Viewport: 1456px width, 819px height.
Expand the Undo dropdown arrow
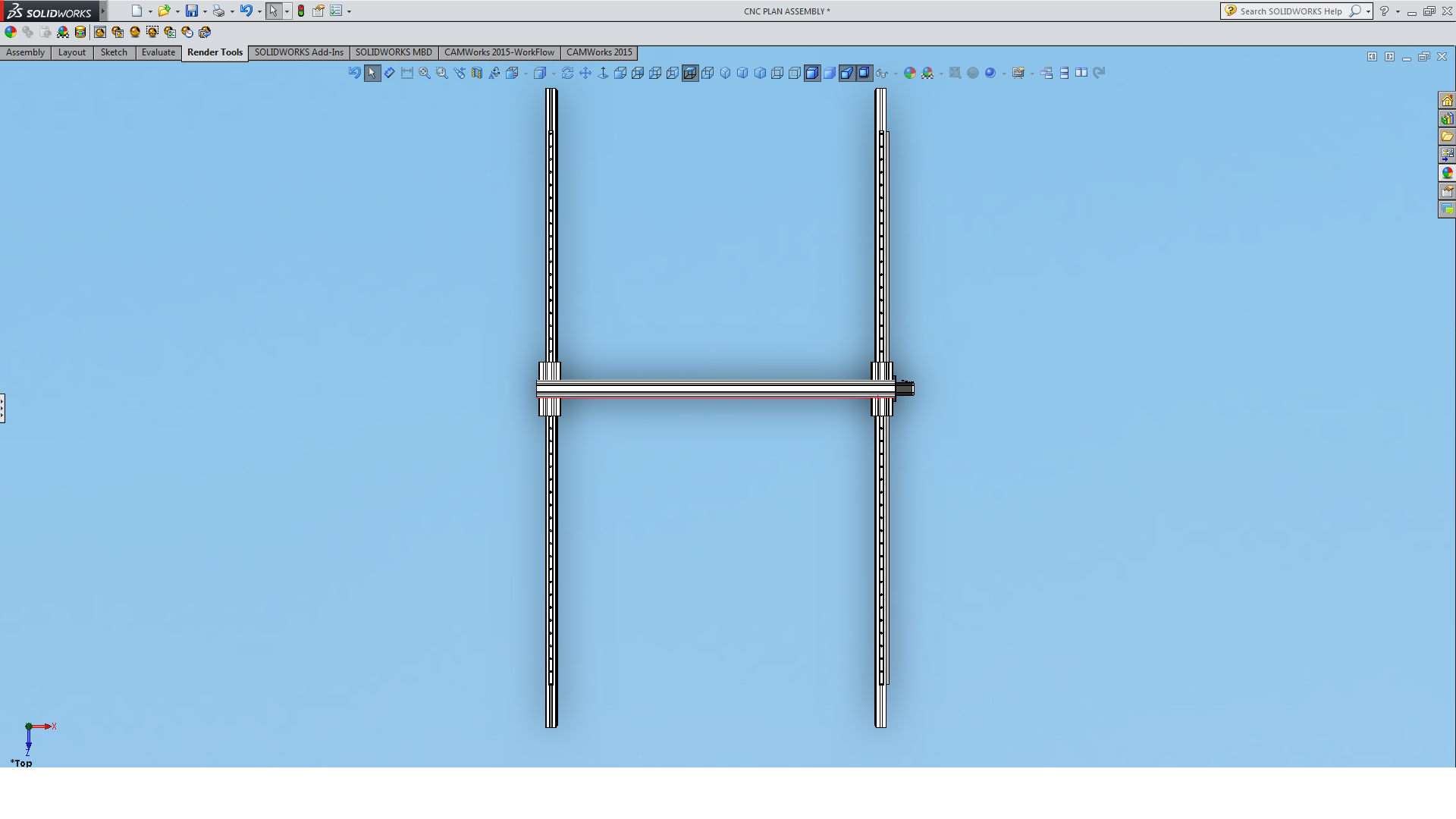pyautogui.click(x=259, y=11)
